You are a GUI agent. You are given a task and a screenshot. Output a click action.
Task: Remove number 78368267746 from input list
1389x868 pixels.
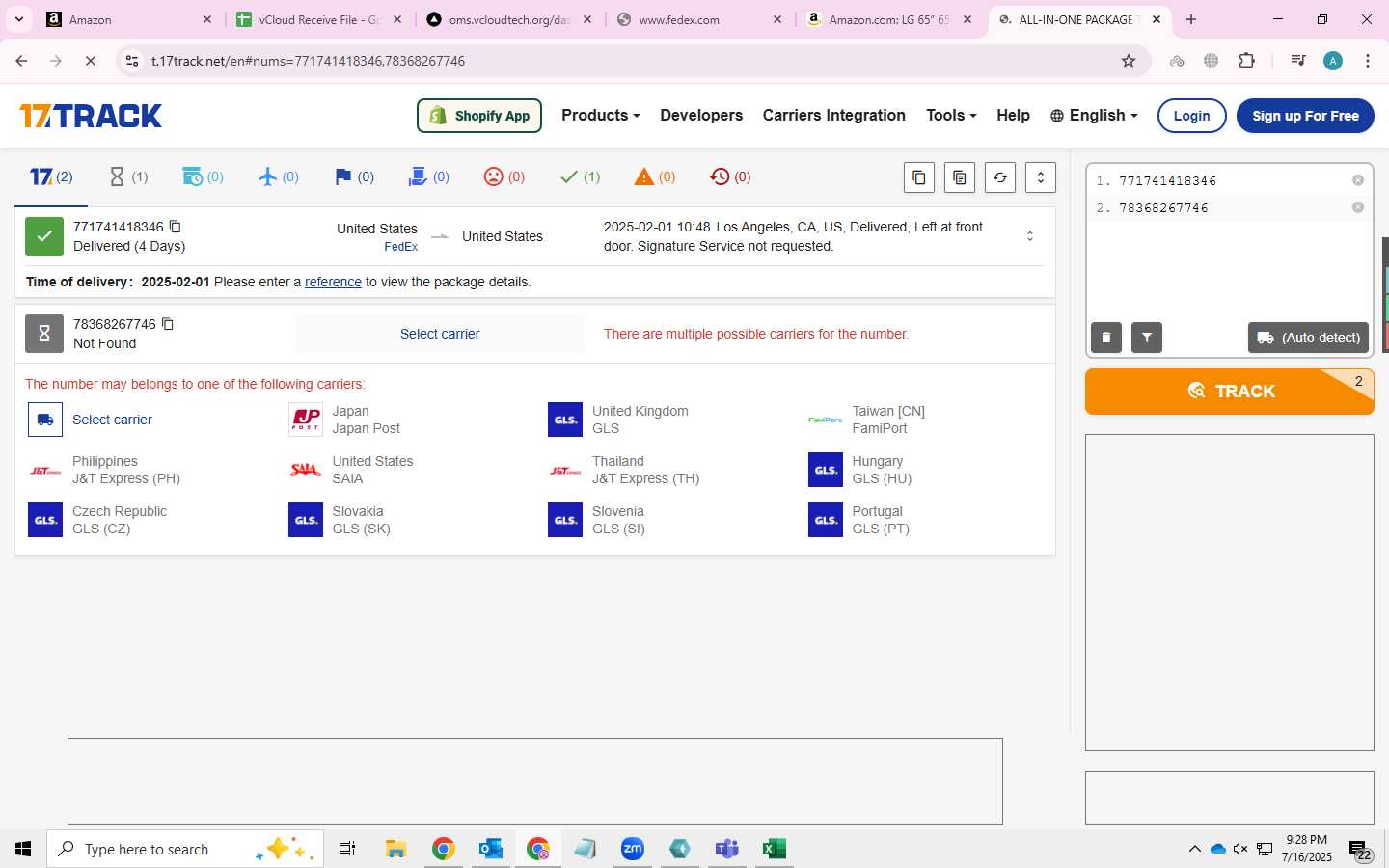pyautogui.click(x=1358, y=207)
